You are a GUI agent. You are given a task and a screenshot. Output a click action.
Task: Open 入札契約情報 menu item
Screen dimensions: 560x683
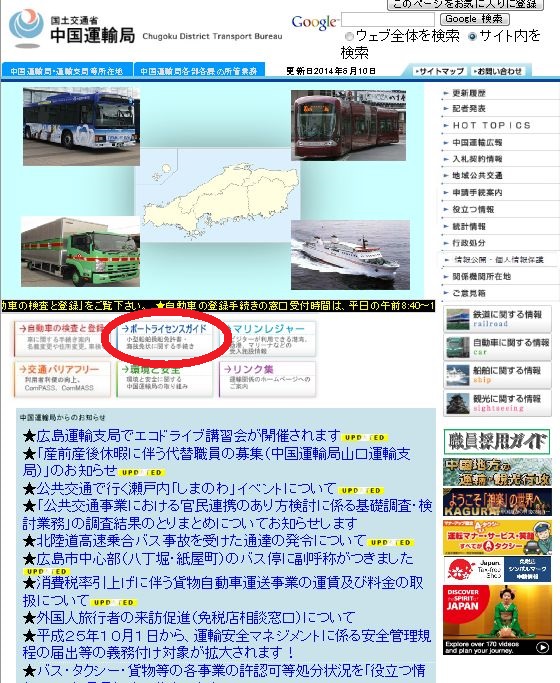tap(477, 159)
